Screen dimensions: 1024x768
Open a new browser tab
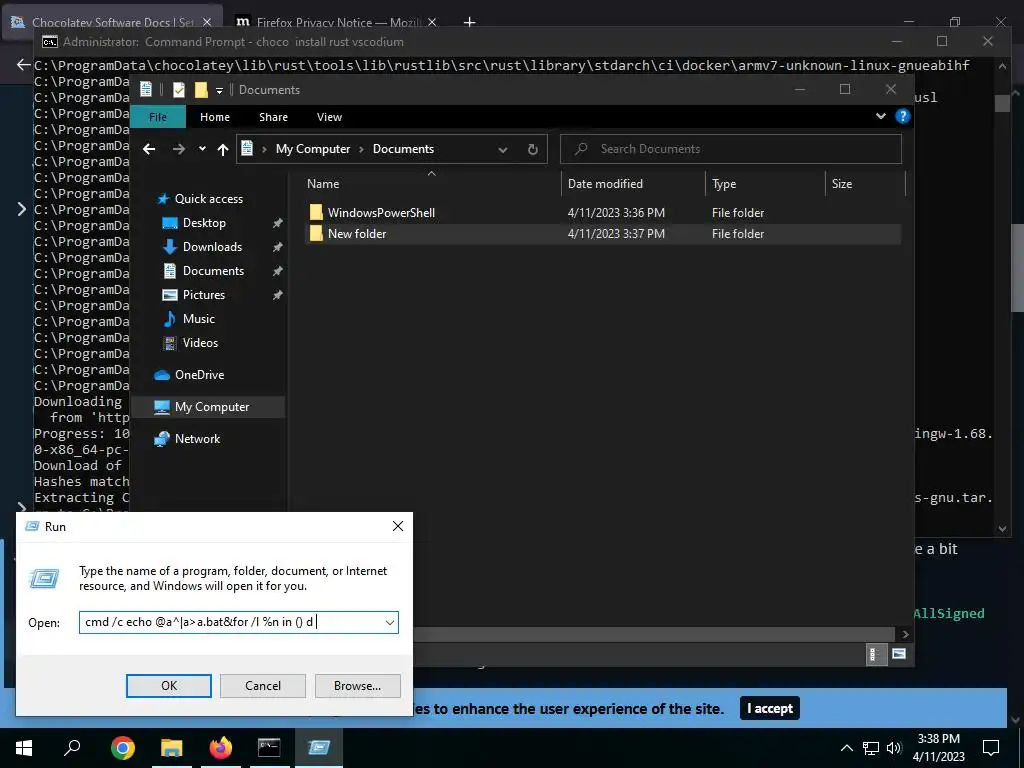(469, 22)
